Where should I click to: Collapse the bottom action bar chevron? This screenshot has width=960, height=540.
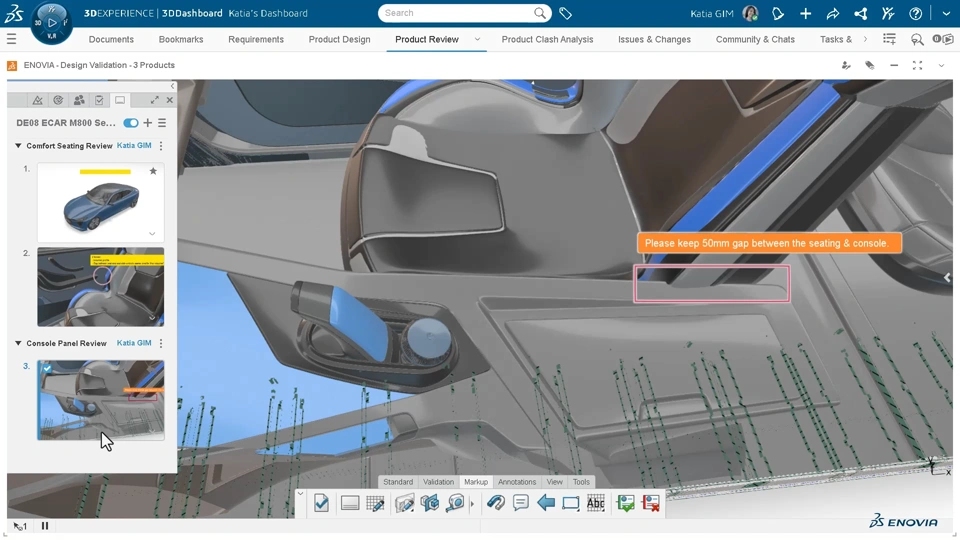(x=300, y=493)
